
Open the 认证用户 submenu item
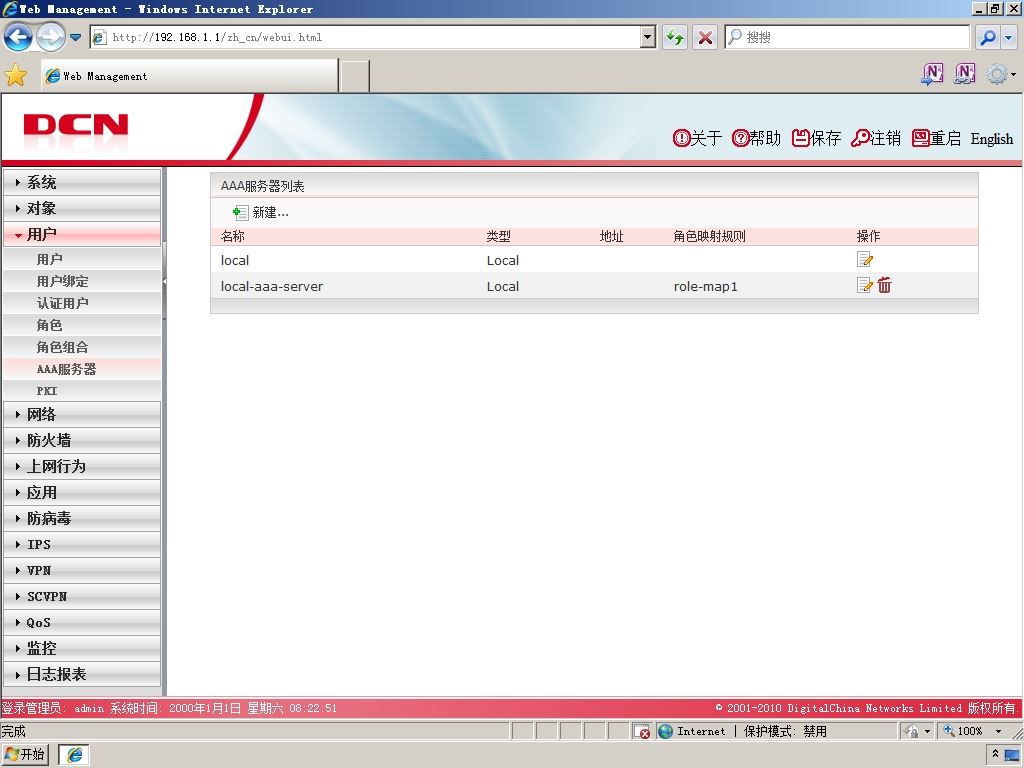click(82, 303)
